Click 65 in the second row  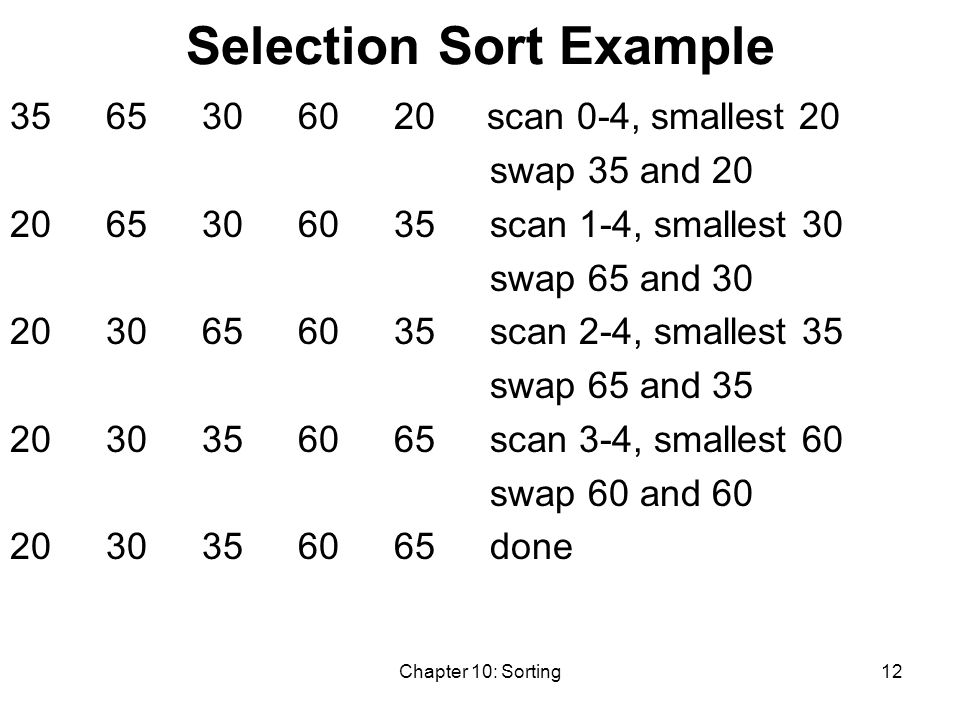126,225
